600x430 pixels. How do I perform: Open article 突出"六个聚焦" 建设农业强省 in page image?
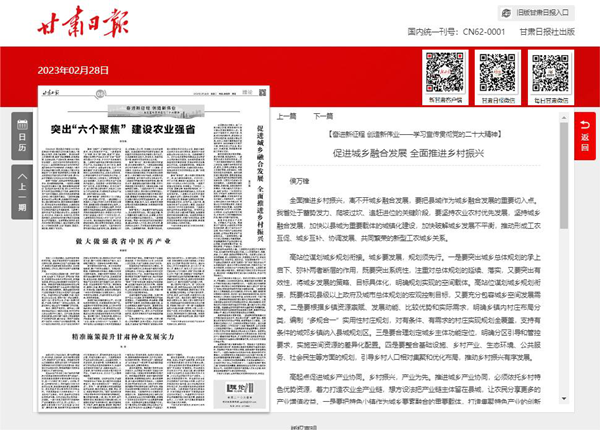coord(123,129)
